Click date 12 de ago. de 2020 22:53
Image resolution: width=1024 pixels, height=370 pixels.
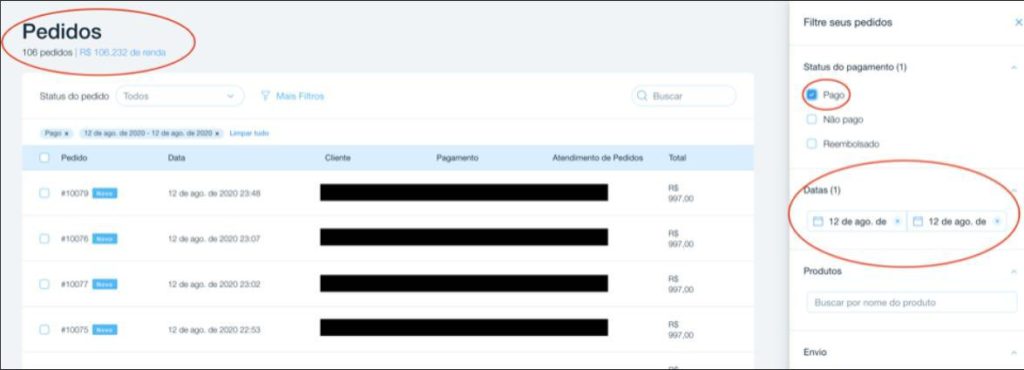[214, 330]
